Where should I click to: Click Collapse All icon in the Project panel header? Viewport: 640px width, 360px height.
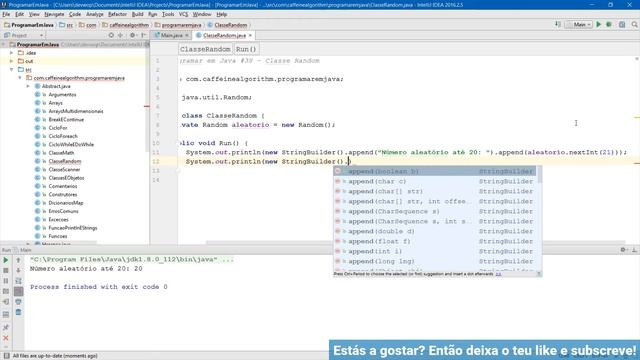[120, 36]
